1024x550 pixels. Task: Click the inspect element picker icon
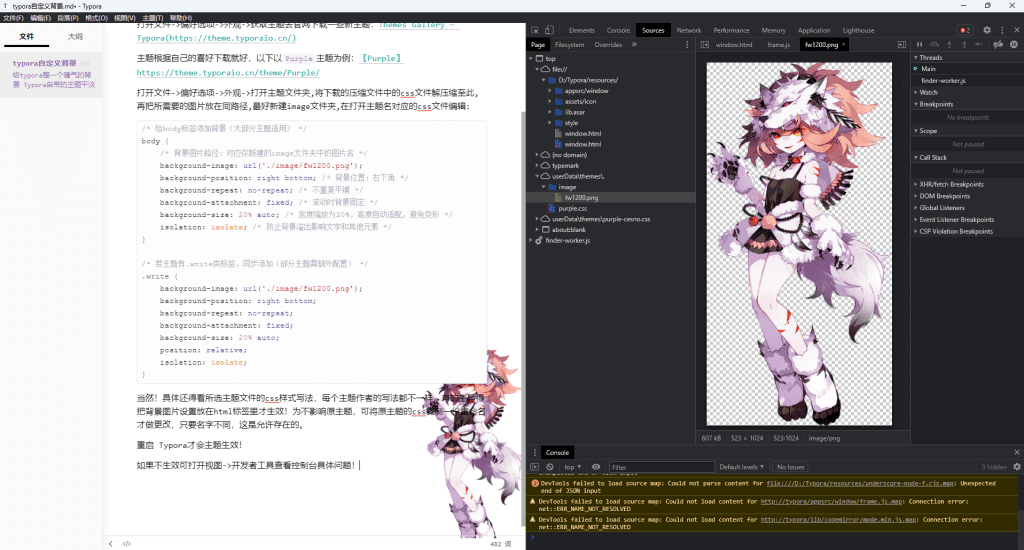tap(536, 31)
